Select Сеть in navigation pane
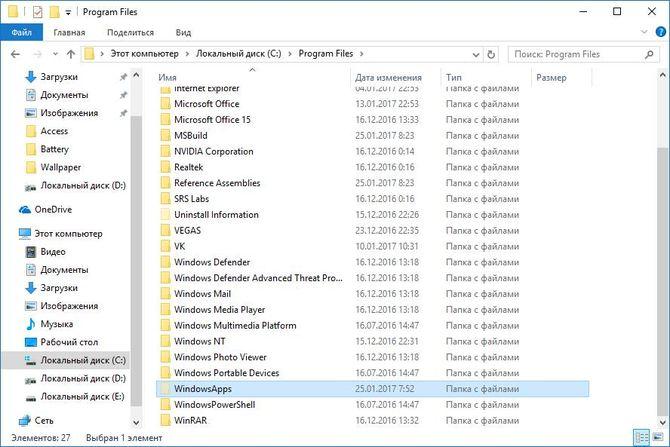Image resolution: width=670 pixels, height=447 pixels. (44, 421)
